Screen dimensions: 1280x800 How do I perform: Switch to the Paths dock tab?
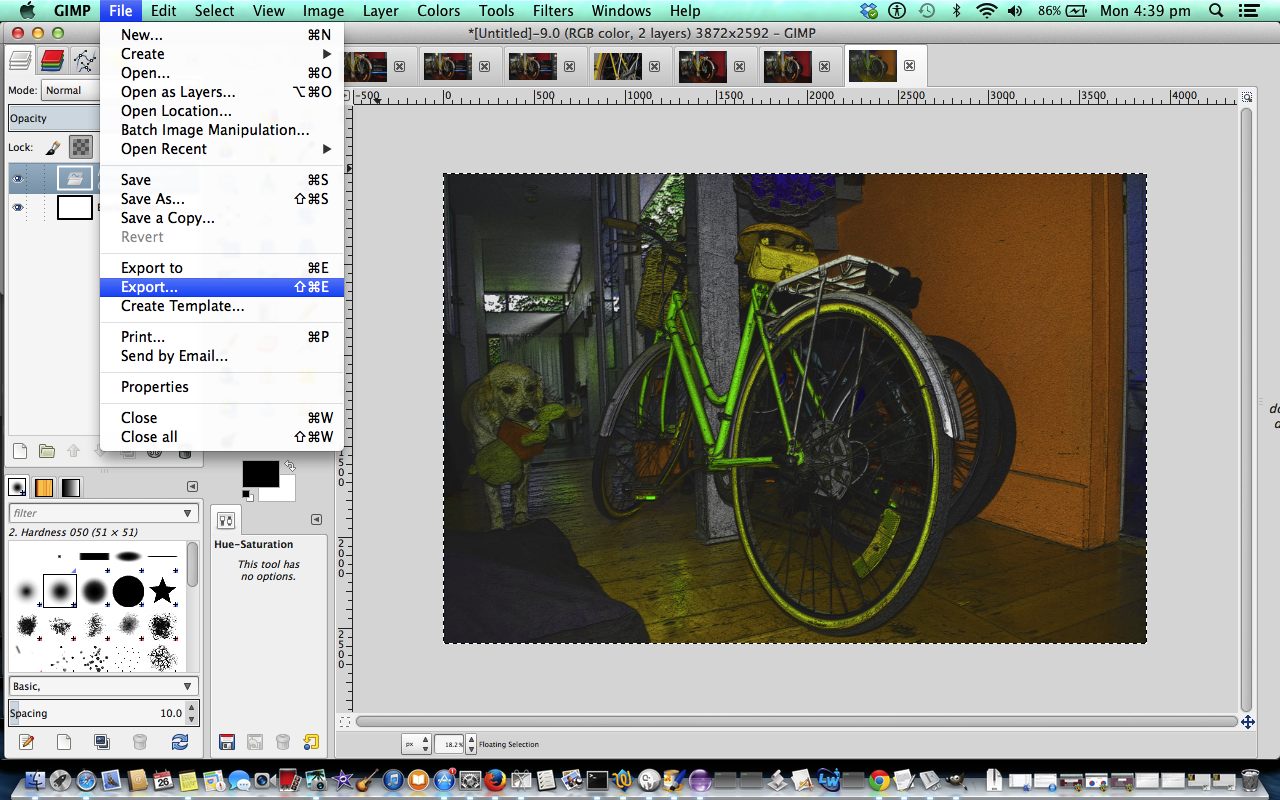[84, 61]
